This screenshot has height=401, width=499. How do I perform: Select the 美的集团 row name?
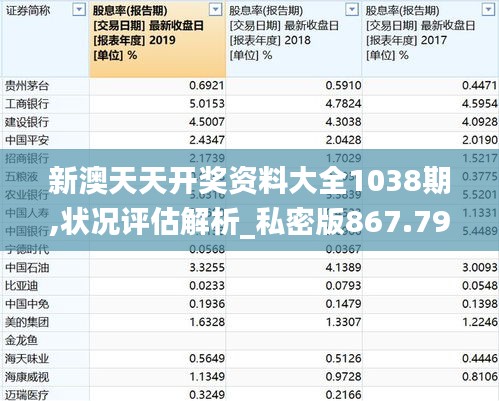27,322
